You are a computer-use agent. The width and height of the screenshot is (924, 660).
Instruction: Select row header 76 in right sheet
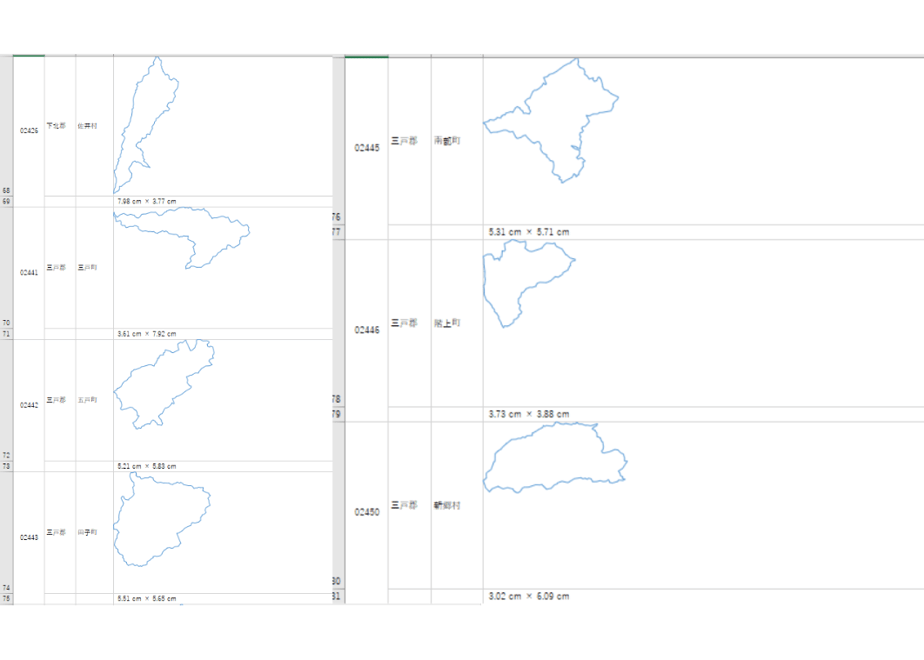338,141
